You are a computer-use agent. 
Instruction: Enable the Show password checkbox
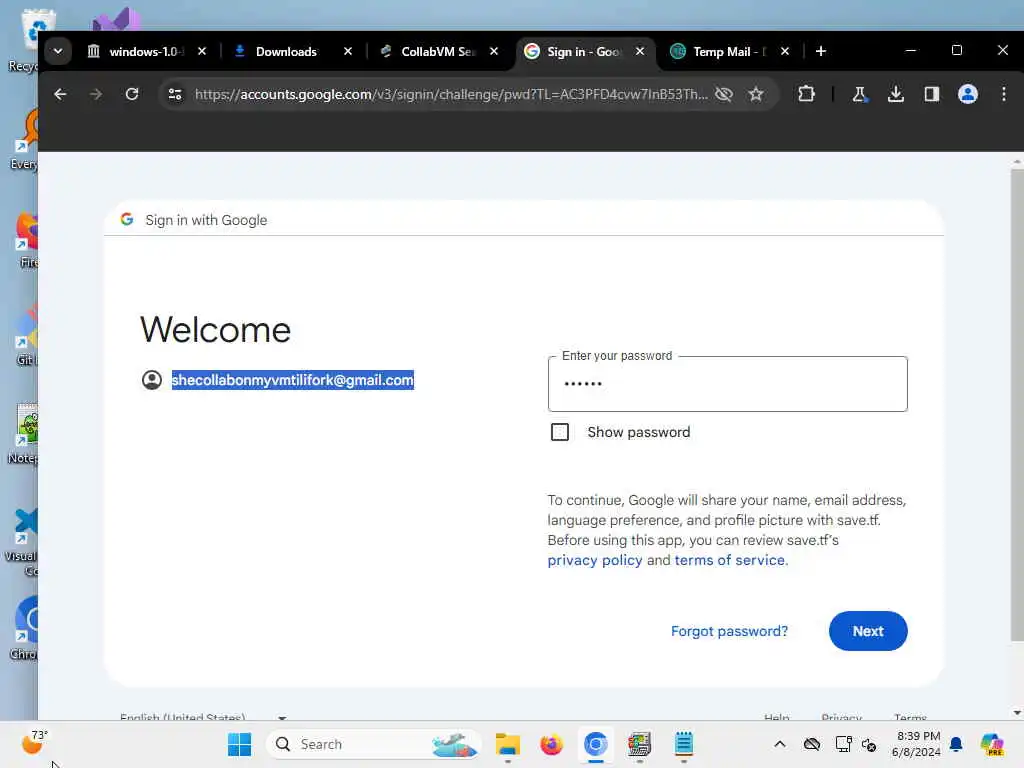tap(560, 432)
